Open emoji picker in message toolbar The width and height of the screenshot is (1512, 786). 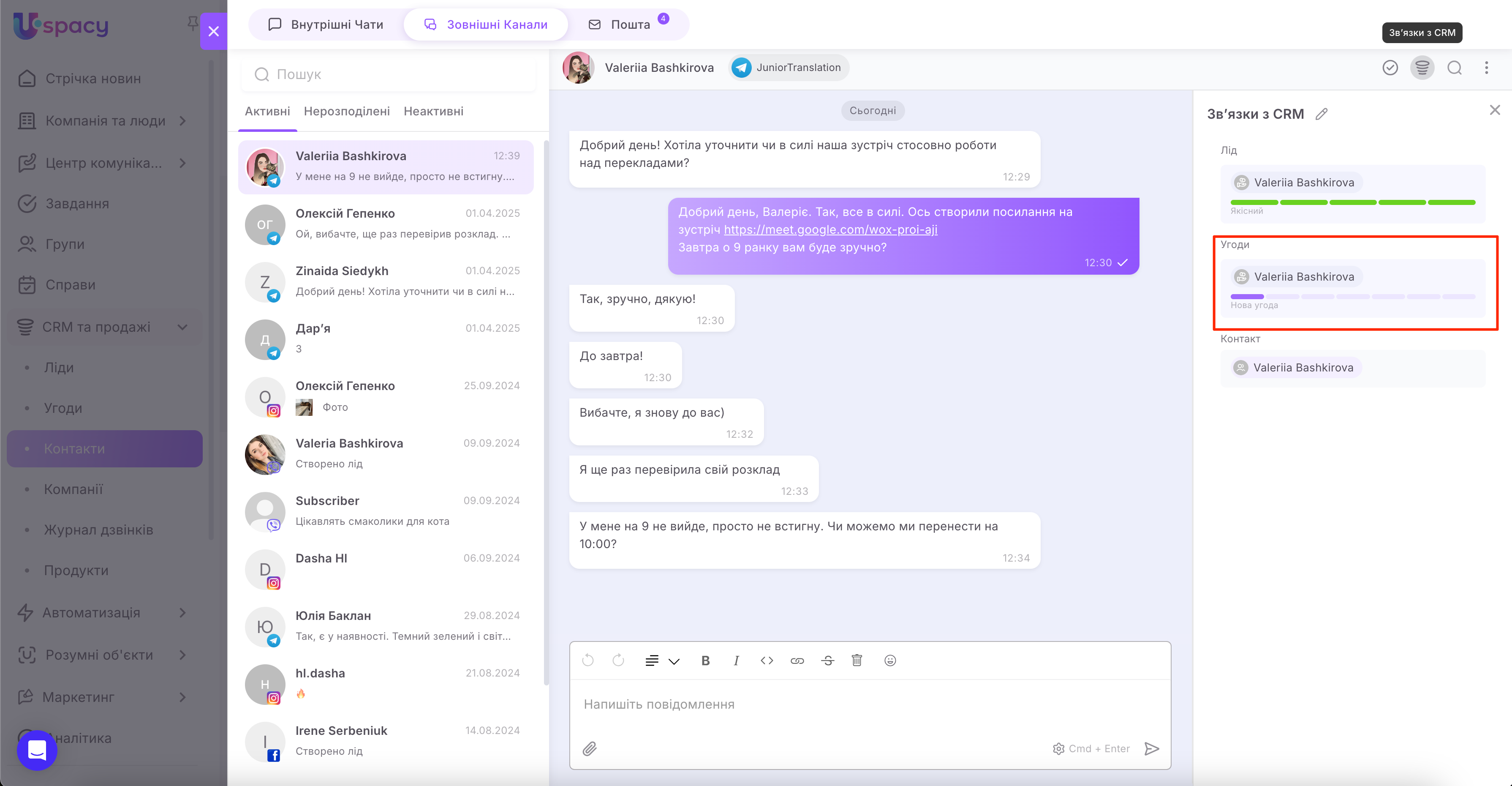click(x=890, y=660)
